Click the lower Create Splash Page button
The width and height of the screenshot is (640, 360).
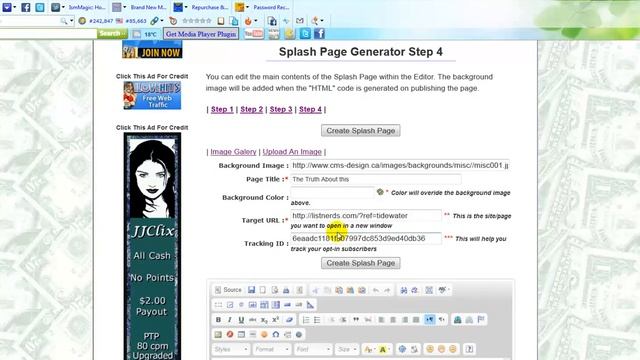click(x=360, y=263)
